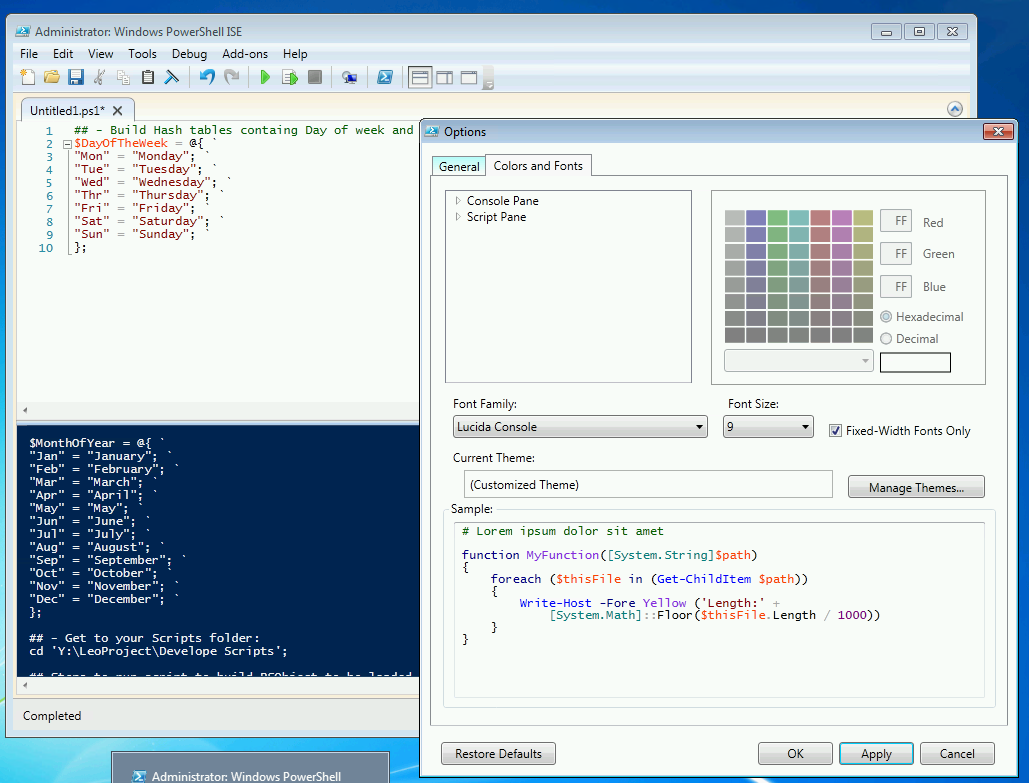1029x783 pixels.
Task: Open the Tools menu
Action: click(142, 54)
